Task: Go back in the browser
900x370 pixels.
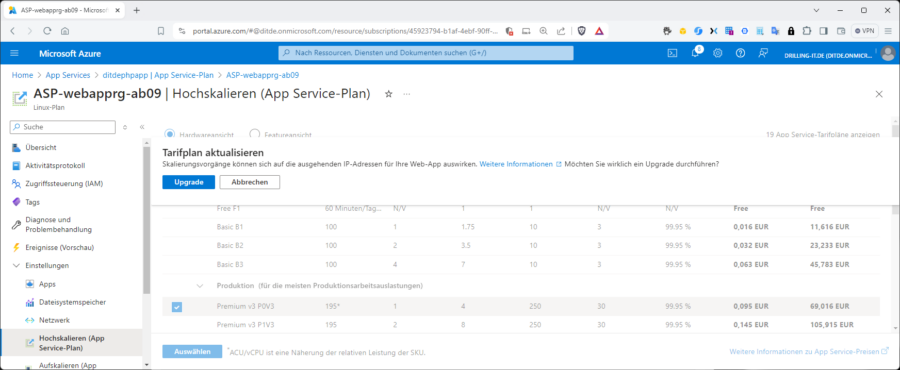Action: 13,31
